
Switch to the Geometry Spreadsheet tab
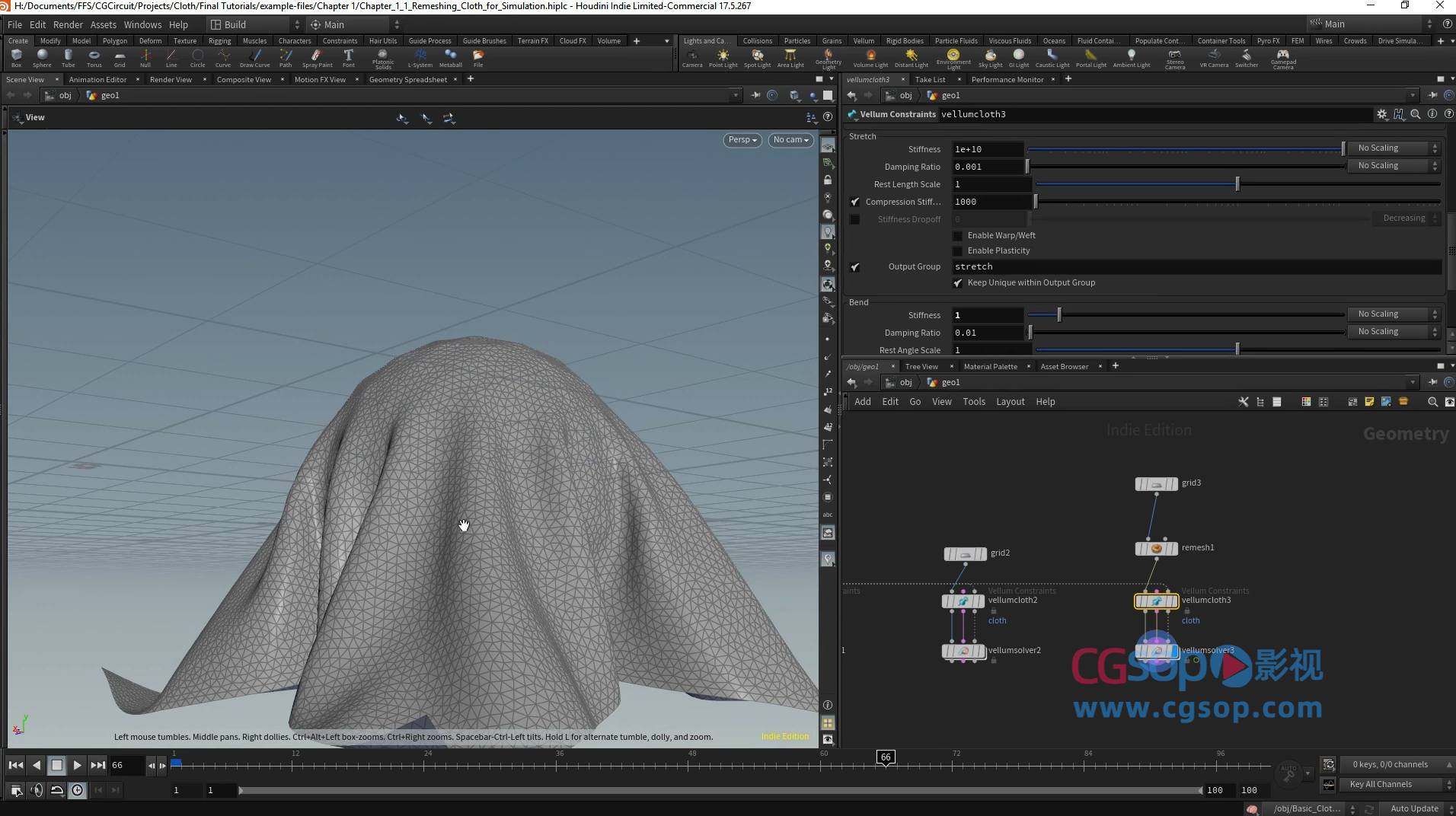click(x=407, y=79)
